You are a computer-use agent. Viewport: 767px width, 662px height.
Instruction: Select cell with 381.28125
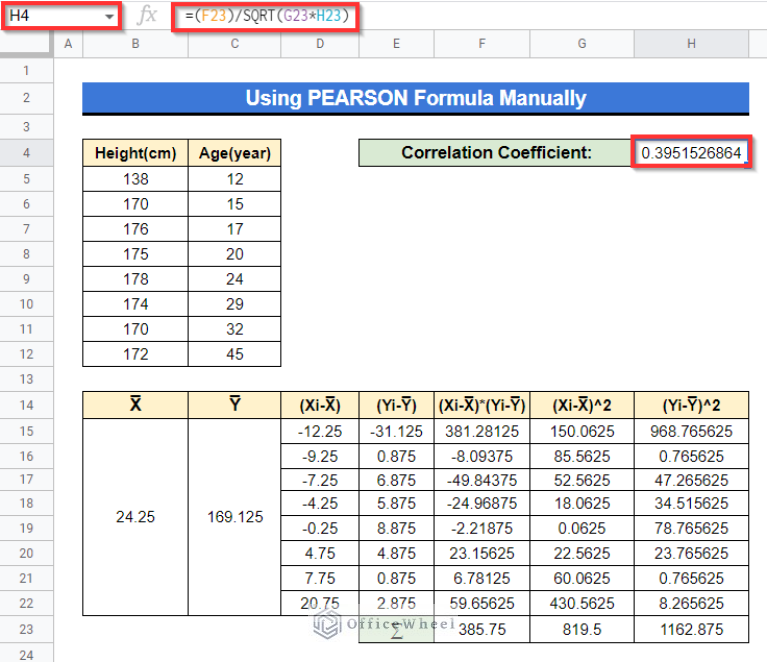tap(482, 431)
